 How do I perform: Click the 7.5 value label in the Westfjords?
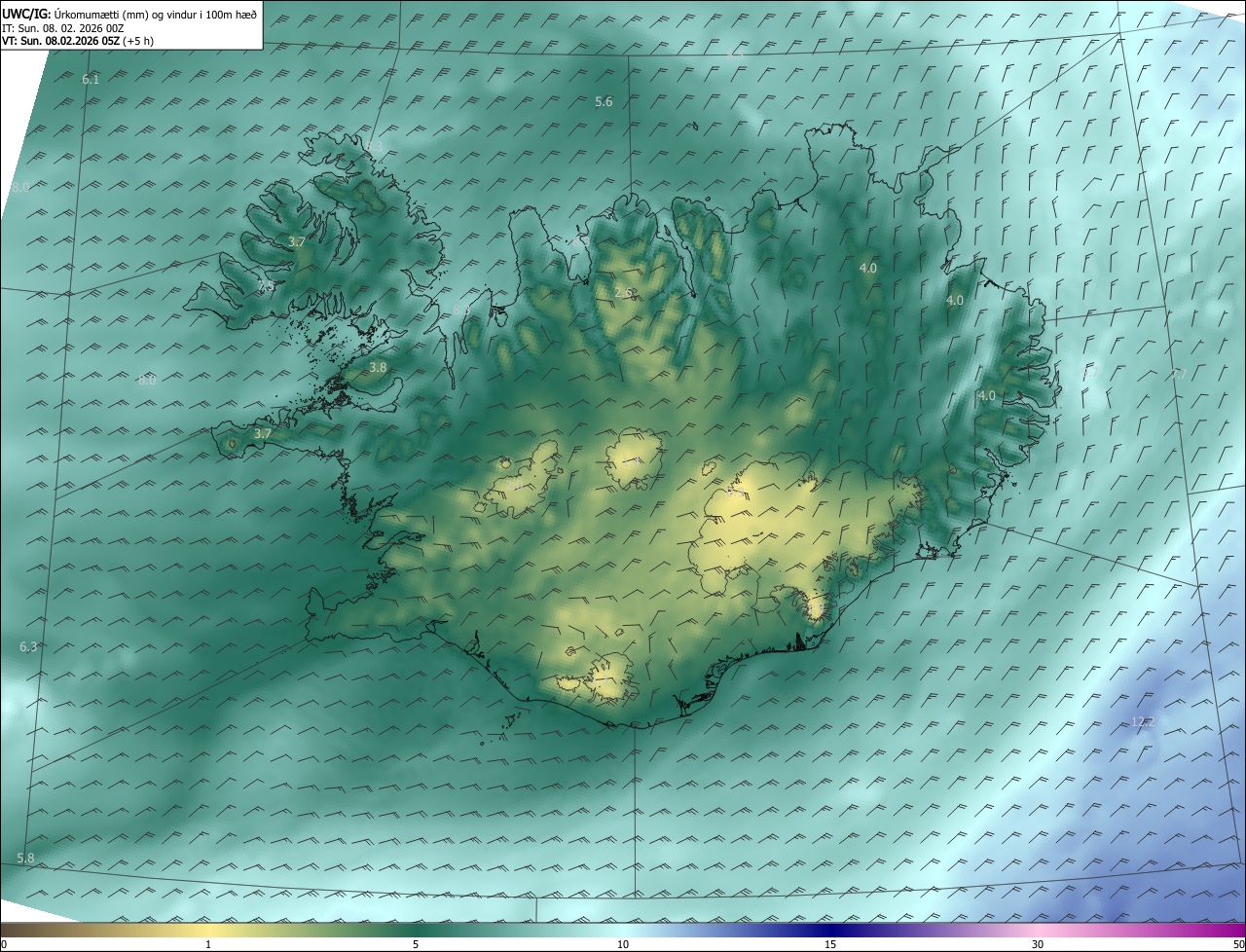click(x=266, y=286)
